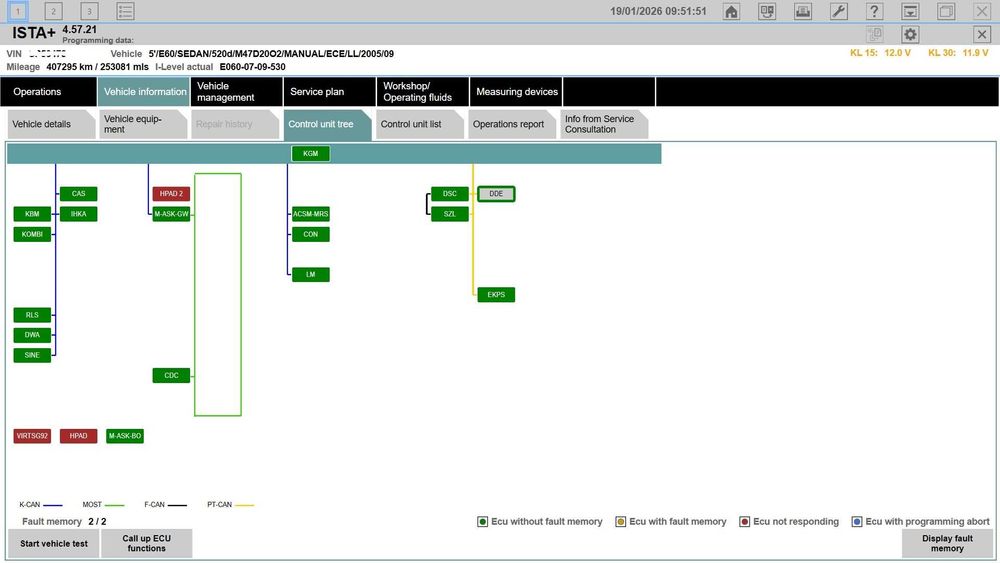Select the Vehicle information tab
The width and height of the screenshot is (1000, 563).
(x=143, y=92)
